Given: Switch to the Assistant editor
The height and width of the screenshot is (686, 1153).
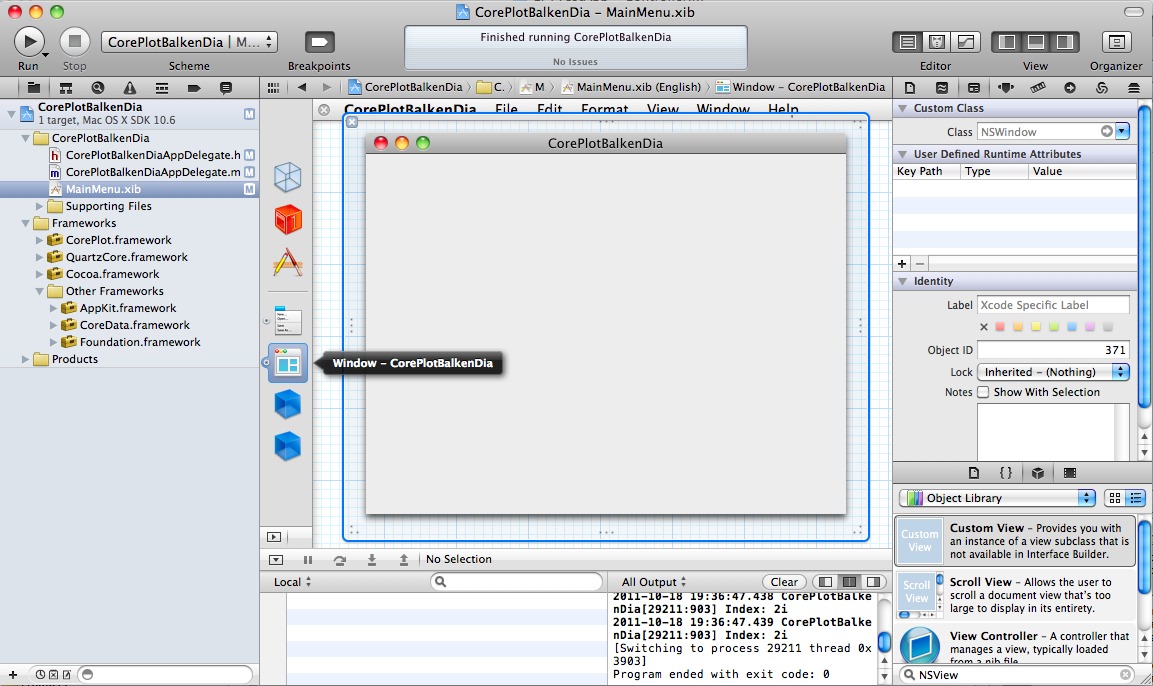Looking at the screenshot, I should tap(937, 42).
